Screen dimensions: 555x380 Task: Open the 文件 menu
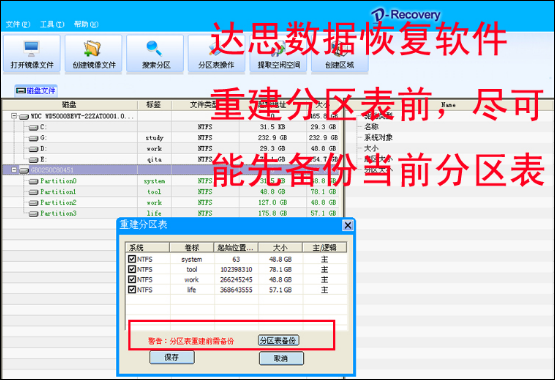tap(18, 24)
